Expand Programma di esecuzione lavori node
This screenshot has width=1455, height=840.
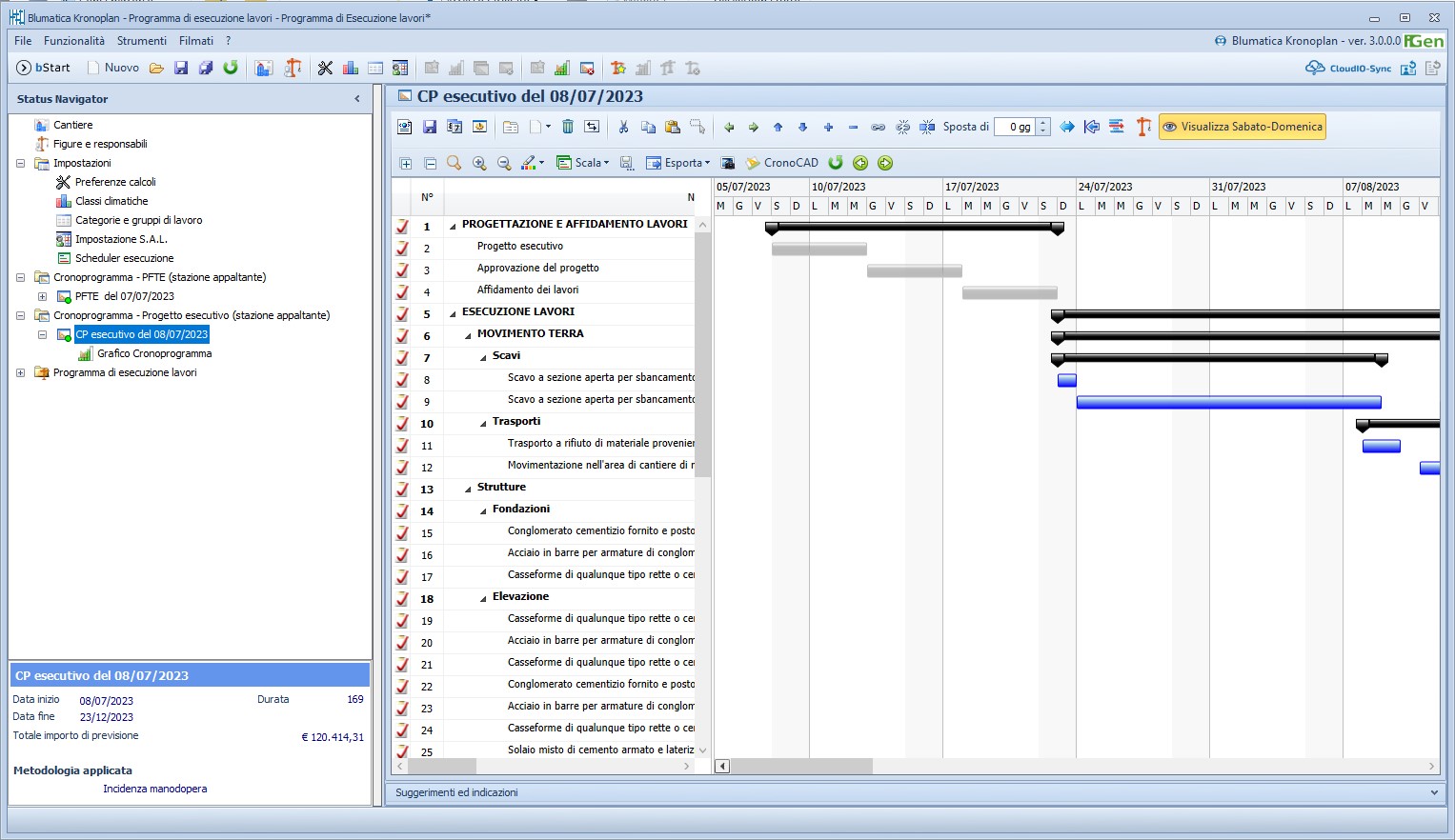click(x=20, y=372)
